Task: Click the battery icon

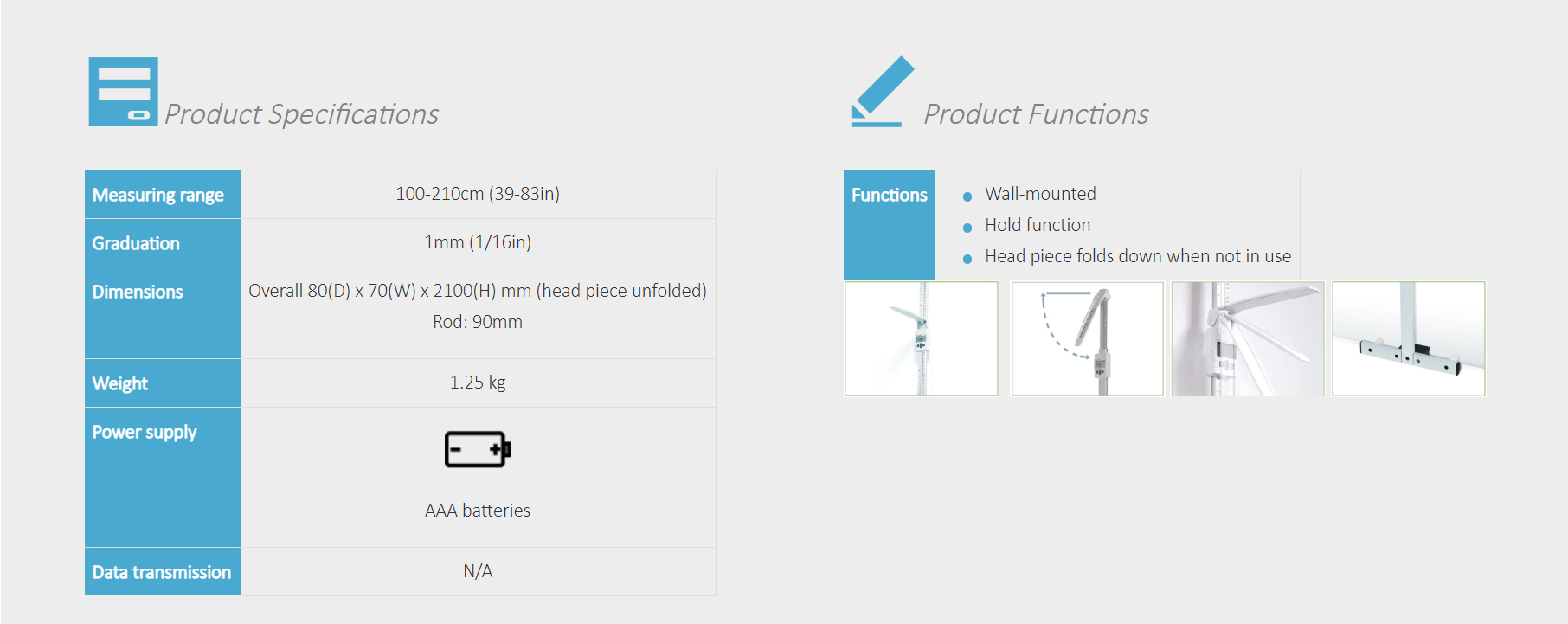Action: pyautogui.click(x=477, y=449)
